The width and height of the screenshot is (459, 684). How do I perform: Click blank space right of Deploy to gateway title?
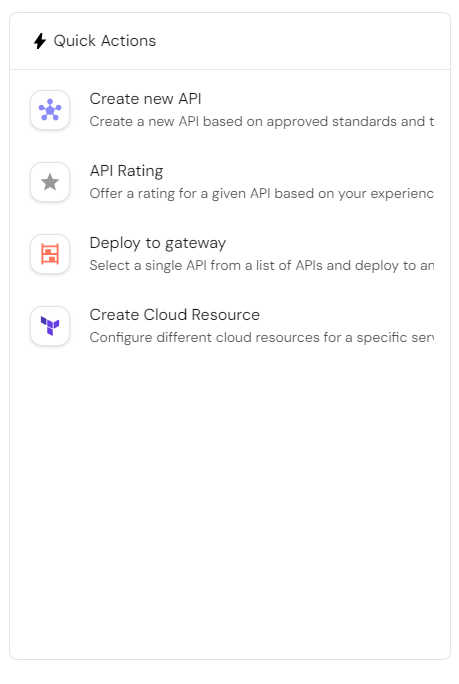(x=330, y=243)
